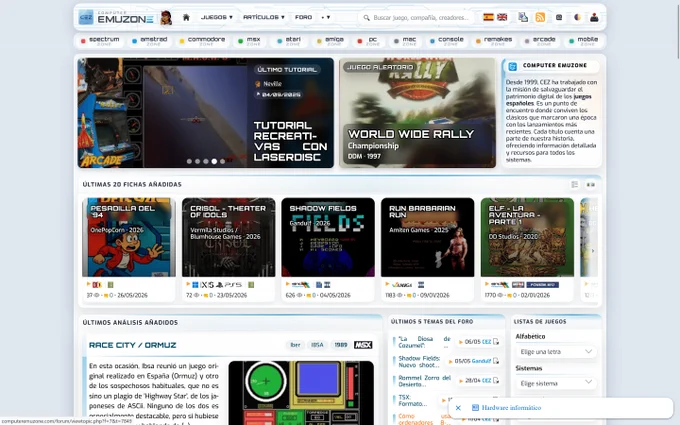Viewport: 680px width, 425px height.
Task: Select third carousel dot
Action: (206, 161)
